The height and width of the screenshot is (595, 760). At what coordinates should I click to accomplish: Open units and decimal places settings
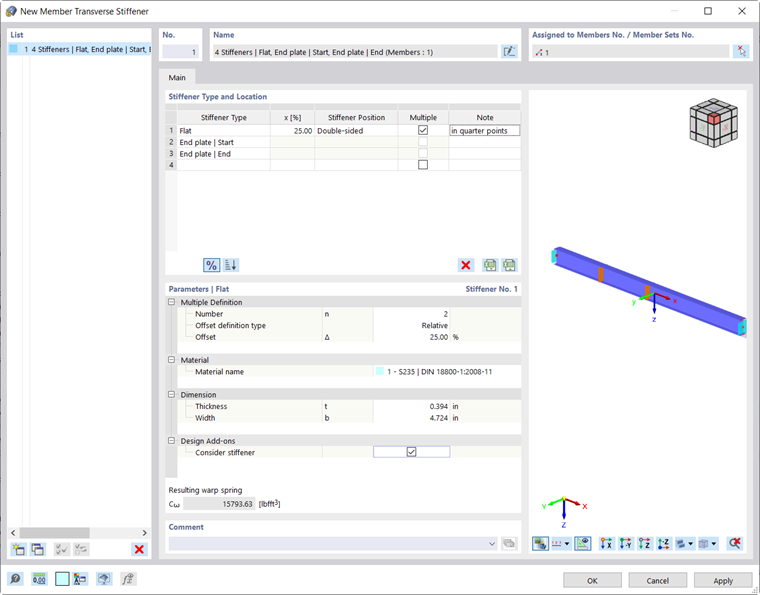(x=39, y=579)
